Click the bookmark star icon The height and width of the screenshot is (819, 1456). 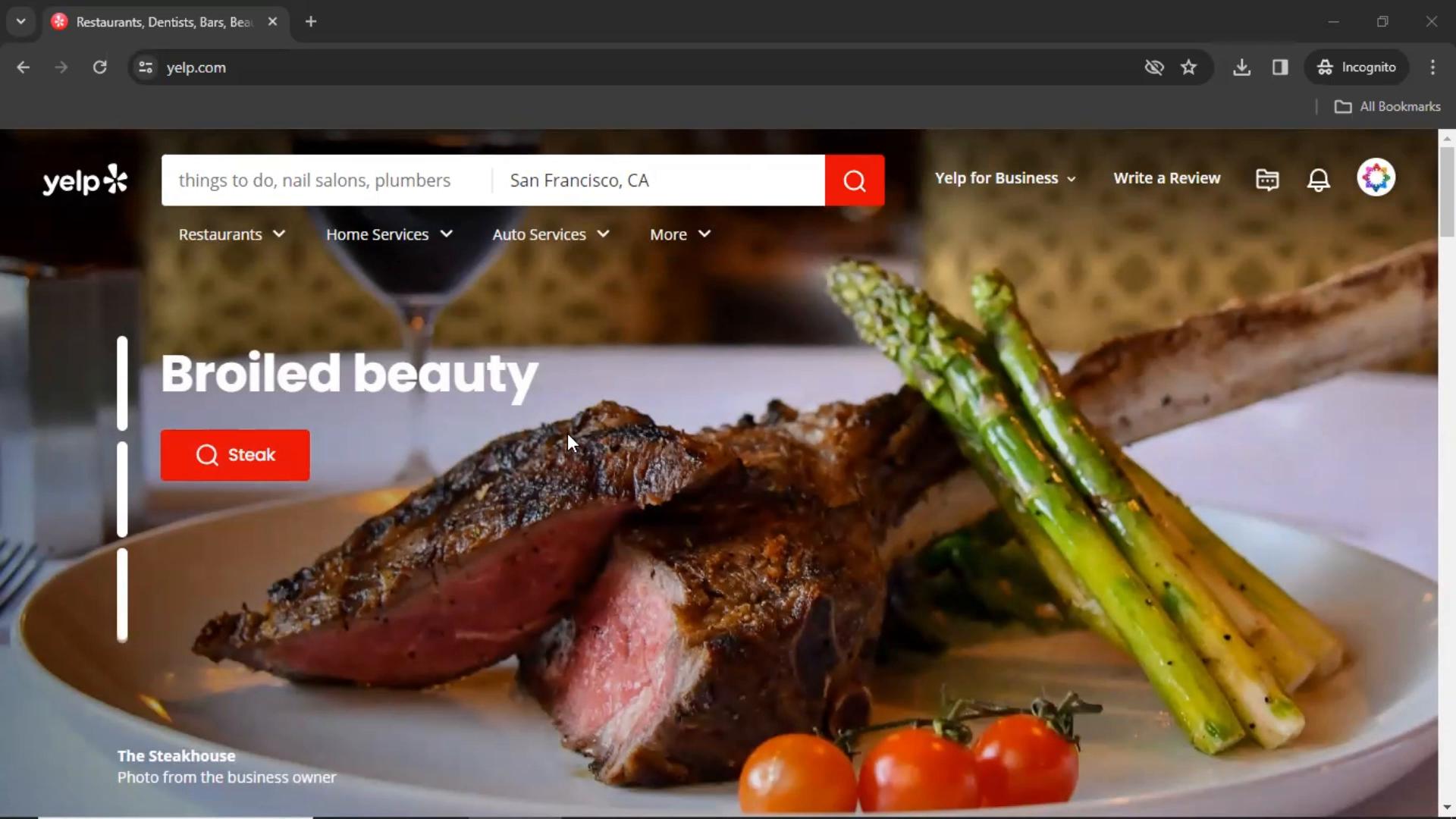tap(1188, 67)
